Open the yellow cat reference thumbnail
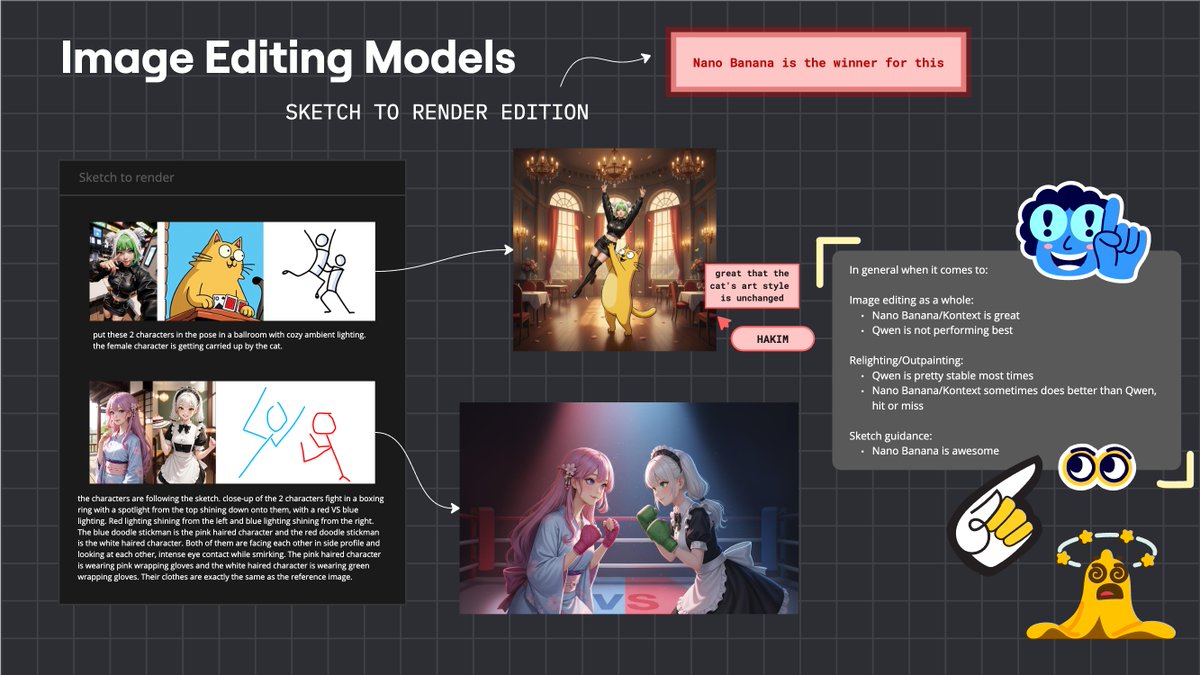The image size is (1200, 675). [x=213, y=271]
